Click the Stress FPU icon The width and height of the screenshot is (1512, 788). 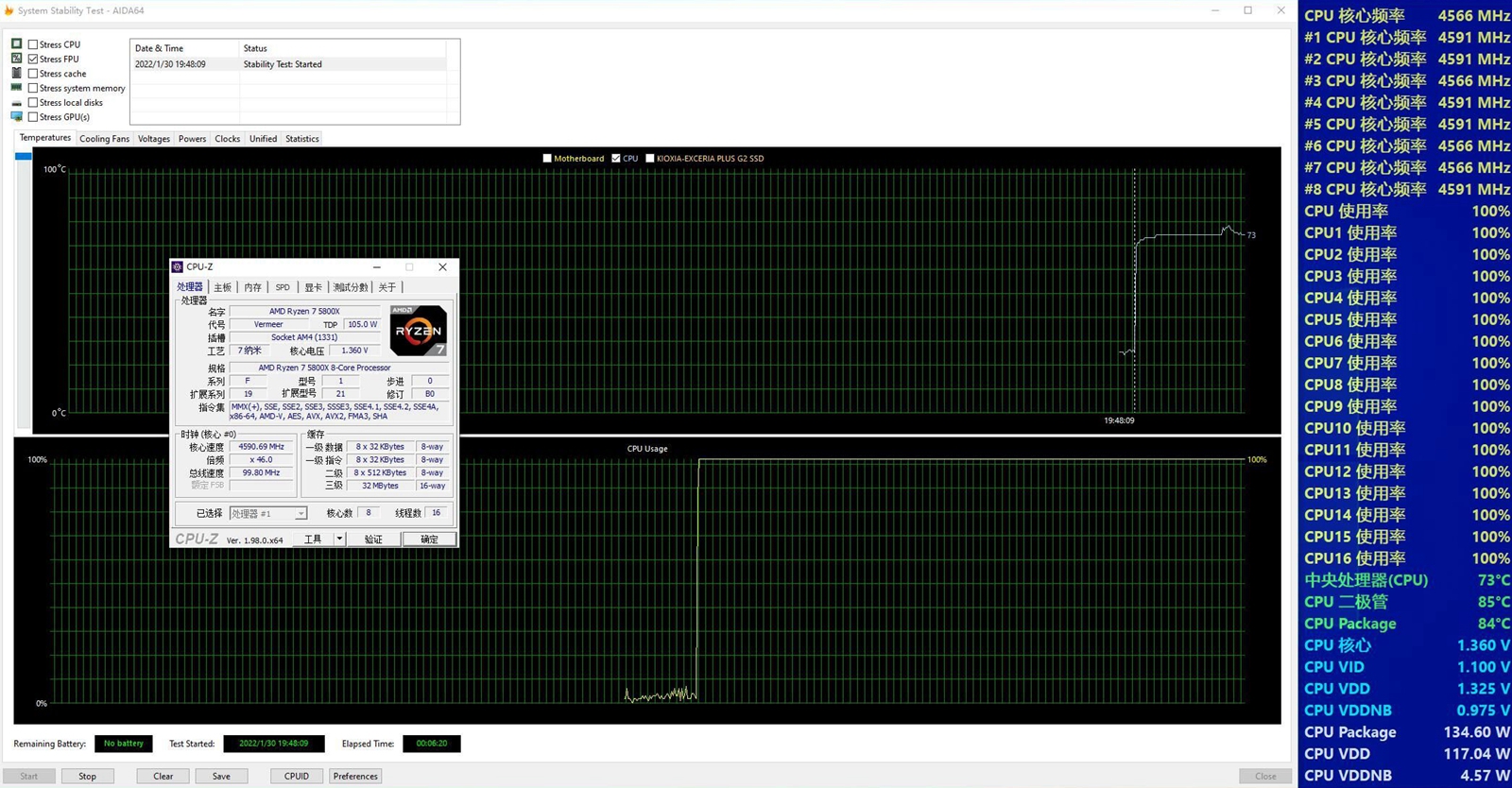click(x=16, y=59)
